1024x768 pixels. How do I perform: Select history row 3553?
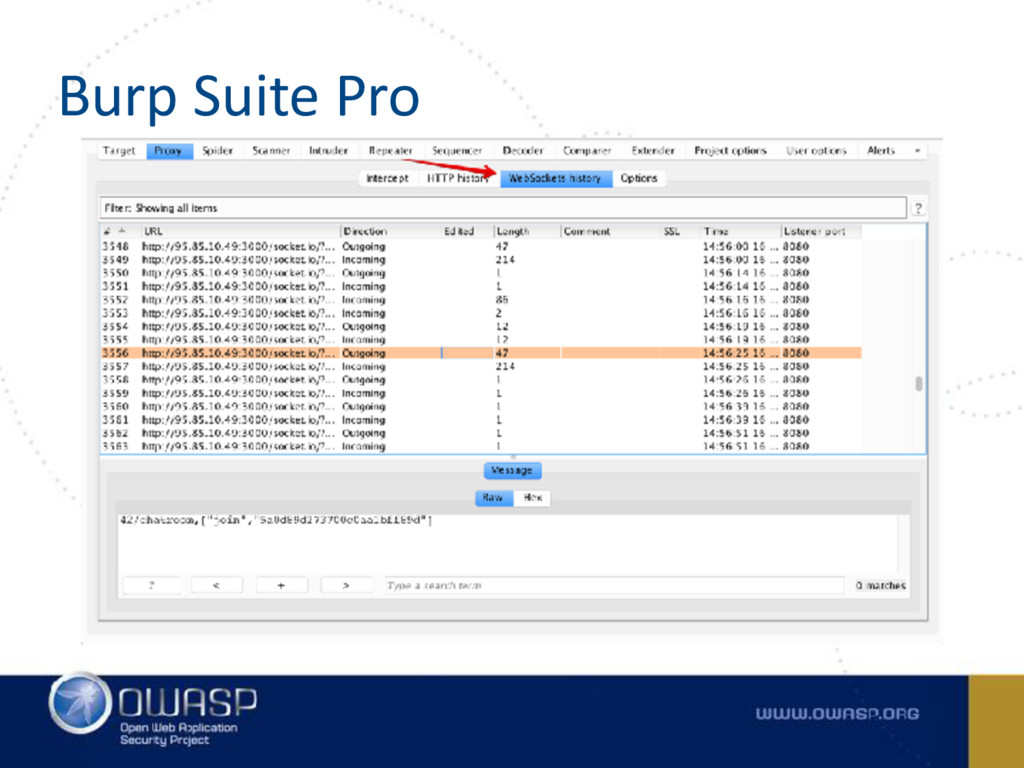tap(481, 313)
